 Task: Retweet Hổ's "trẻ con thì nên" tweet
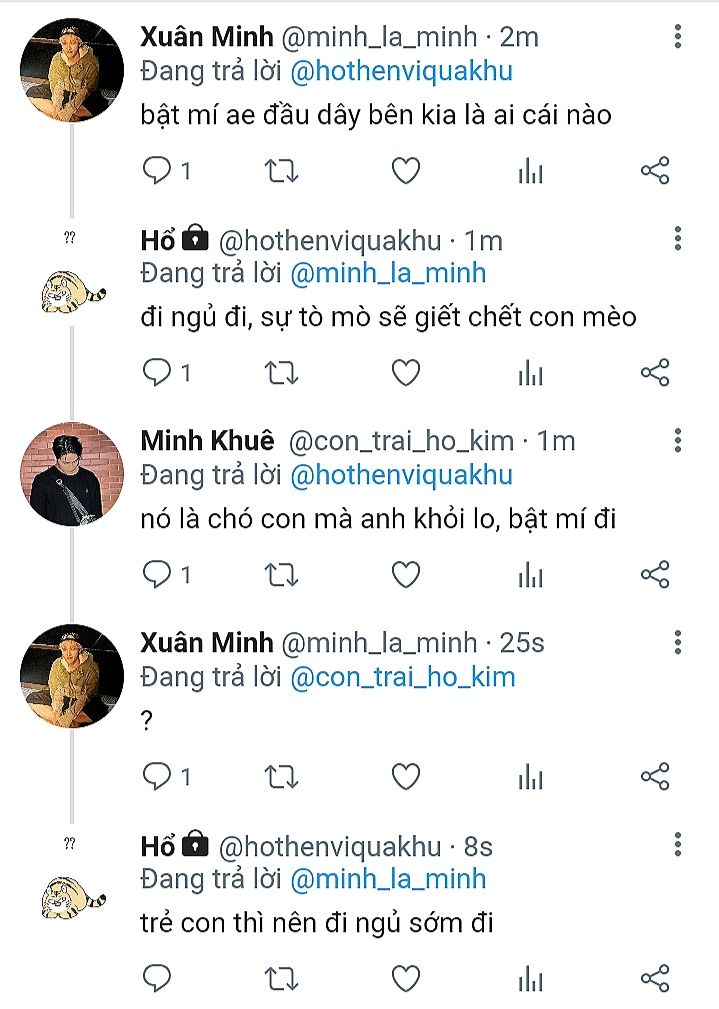[281, 977]
